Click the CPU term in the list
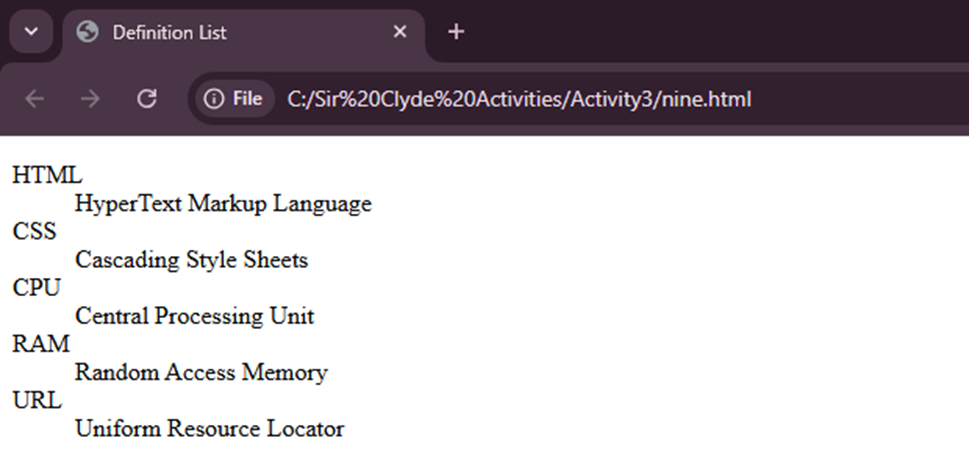The image size is (969, 452). point(36,288)
